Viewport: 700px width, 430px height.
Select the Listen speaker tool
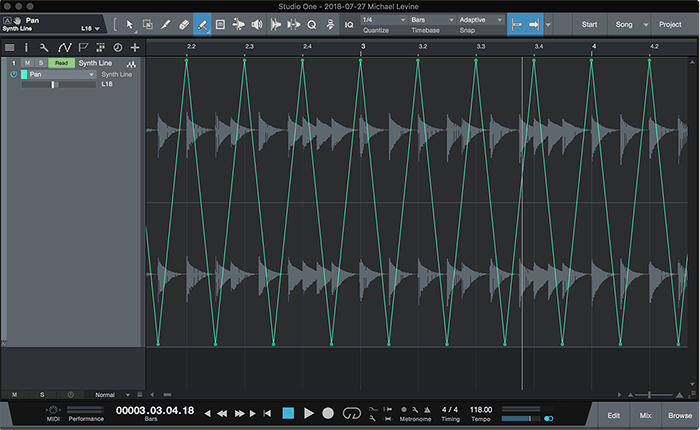point(257,25)
